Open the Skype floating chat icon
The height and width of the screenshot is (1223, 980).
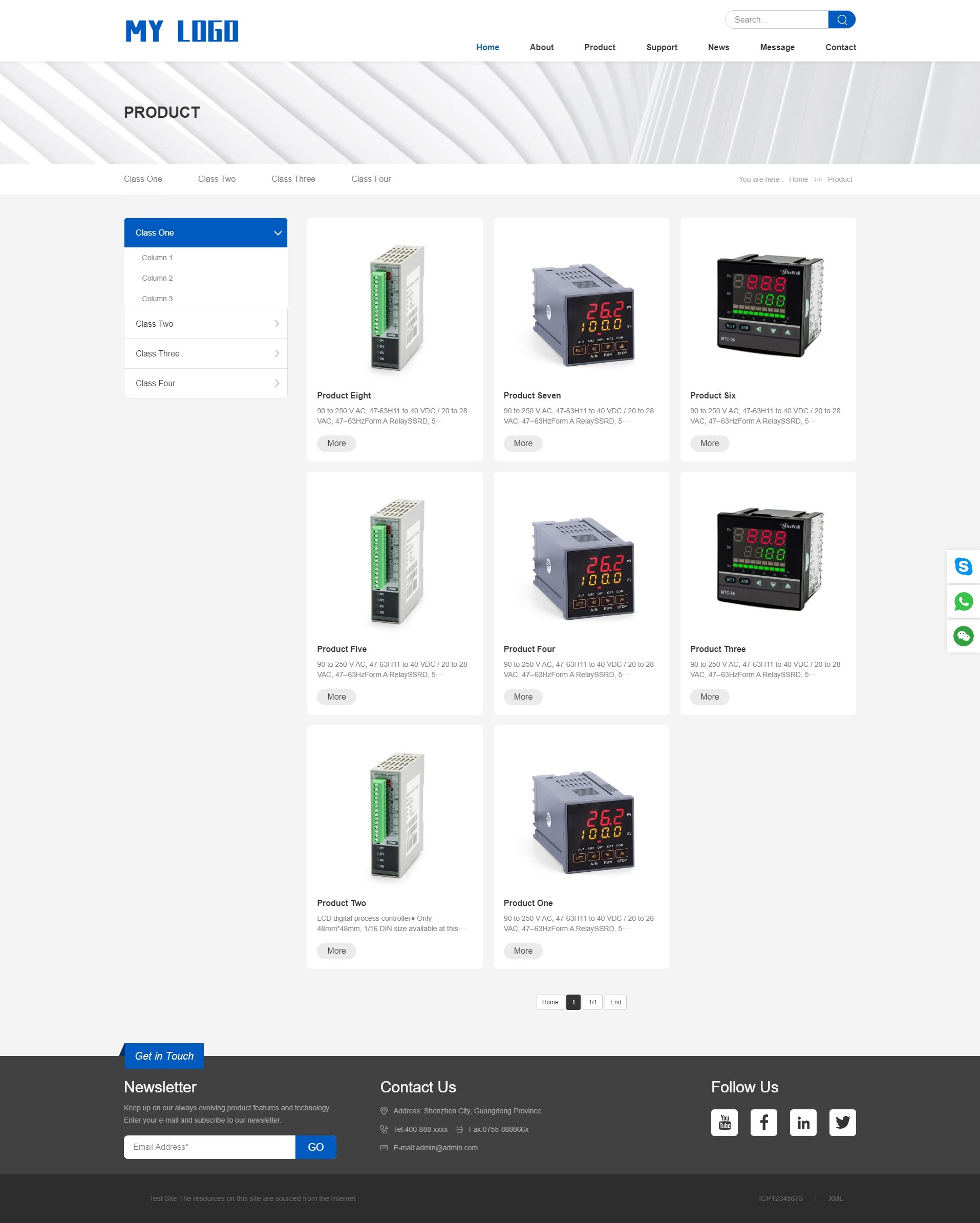963,566
